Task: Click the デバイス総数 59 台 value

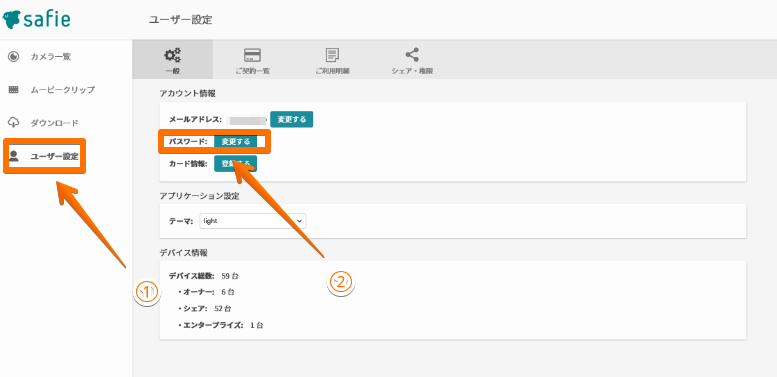Action: (x=230, y=276)
